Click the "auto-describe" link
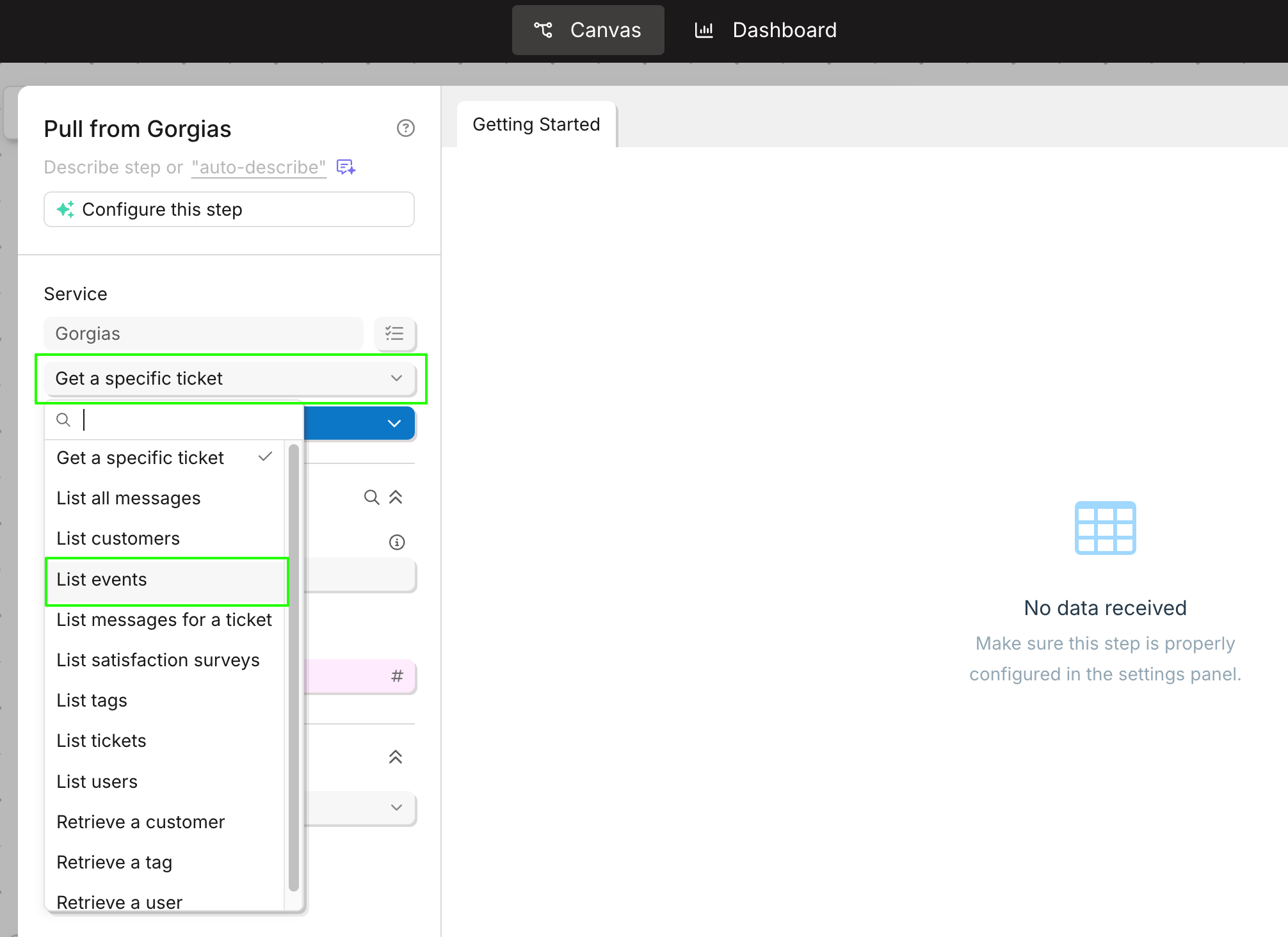 click(x=259, y=167)
